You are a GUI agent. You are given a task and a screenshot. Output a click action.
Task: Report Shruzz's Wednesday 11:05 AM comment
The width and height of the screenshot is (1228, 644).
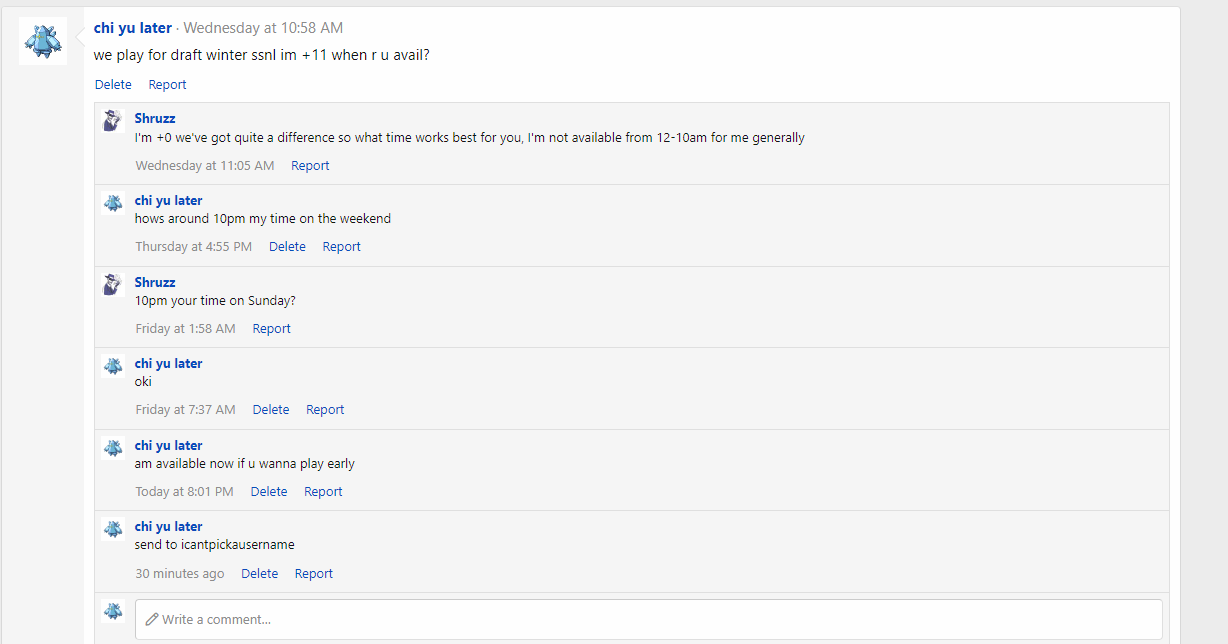[310, 166]
